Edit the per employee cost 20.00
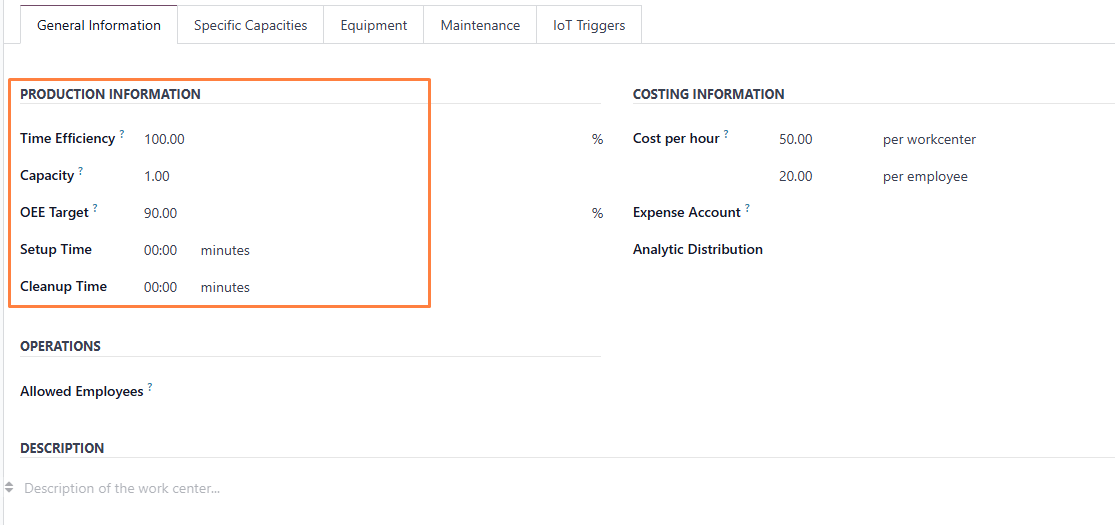Screen dimensions: 1115x525 pyautogui.click(x=795, y=176)
